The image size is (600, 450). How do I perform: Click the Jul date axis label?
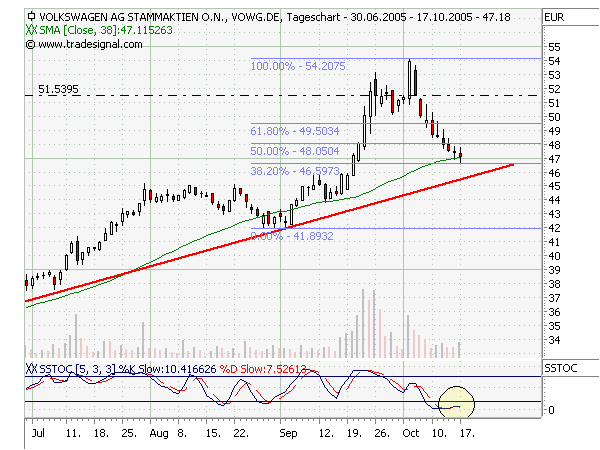(38, 434)
